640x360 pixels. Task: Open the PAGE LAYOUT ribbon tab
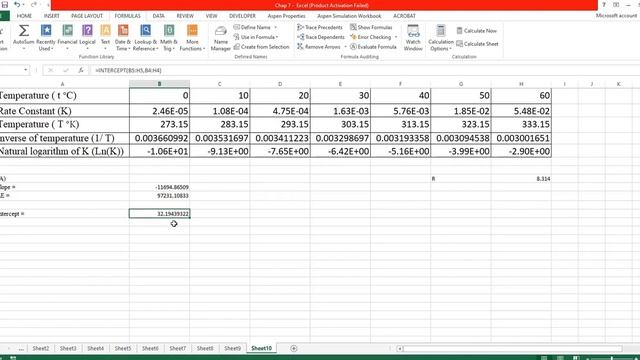(87, 16)
